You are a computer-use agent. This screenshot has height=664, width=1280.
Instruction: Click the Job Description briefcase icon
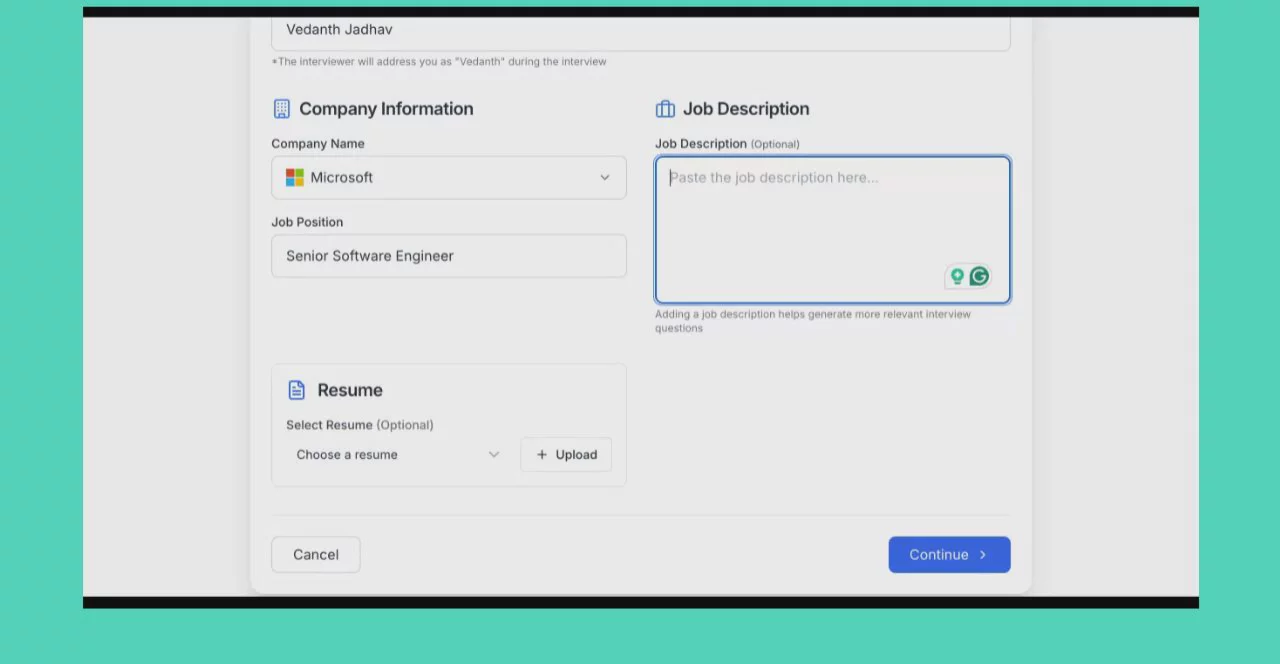click(665, 109)
